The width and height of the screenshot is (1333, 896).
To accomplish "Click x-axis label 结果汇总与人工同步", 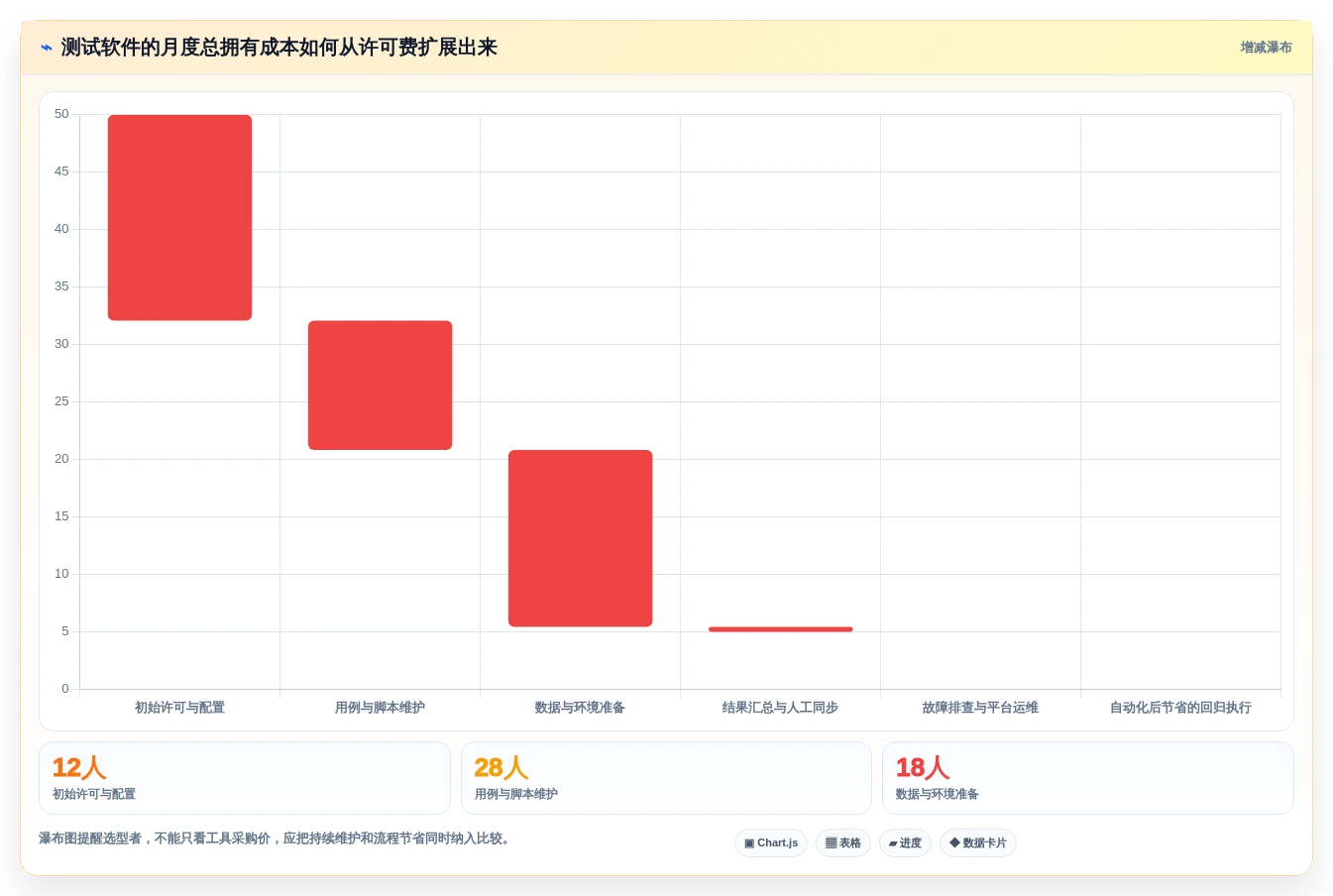I will pos(780,708).
